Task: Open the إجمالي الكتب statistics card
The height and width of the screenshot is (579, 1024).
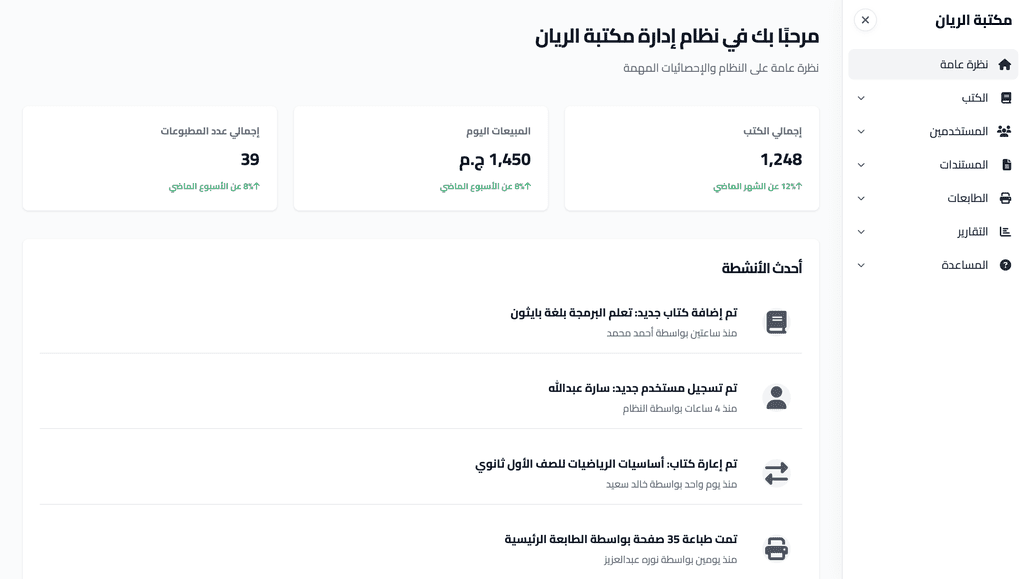Action: (691, 158)
